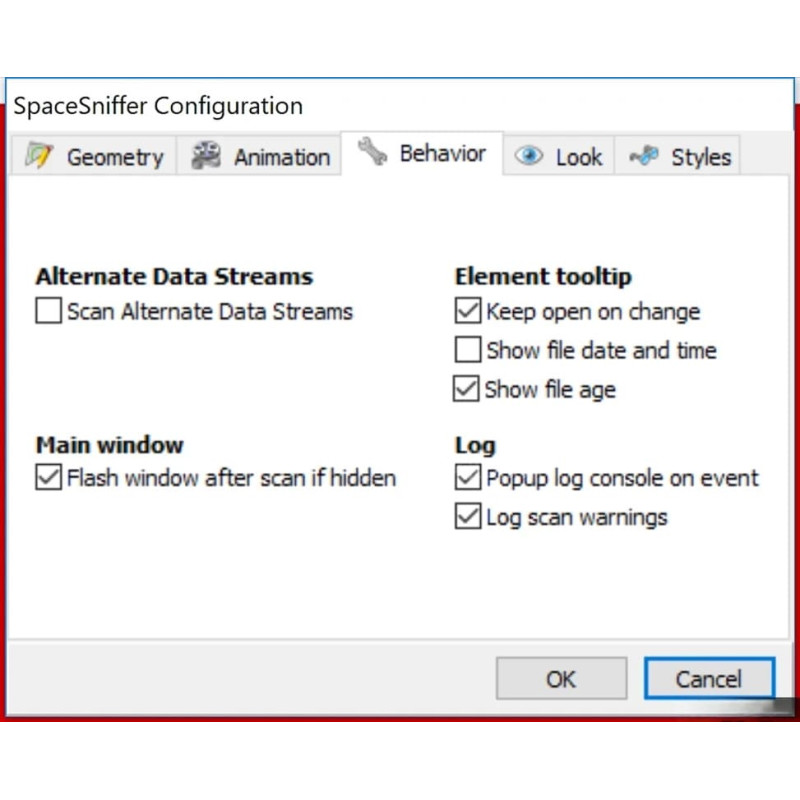Open the Animation tab
Screen dimensions: 800x800
[259, 156]
